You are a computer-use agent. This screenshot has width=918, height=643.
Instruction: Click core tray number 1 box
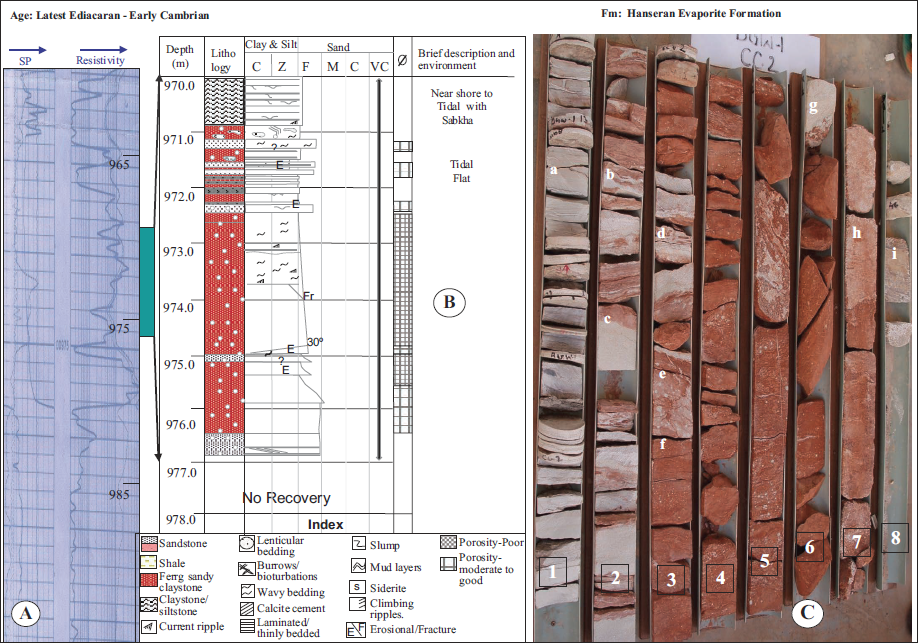click(x=553, y=572)
